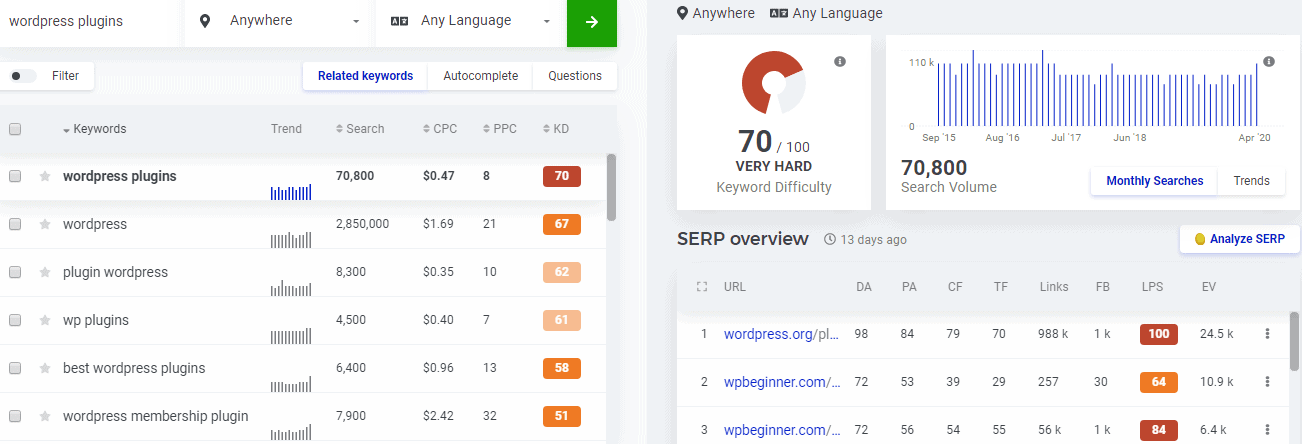Open the Anywhere location dropdown

tap(280, 21)
